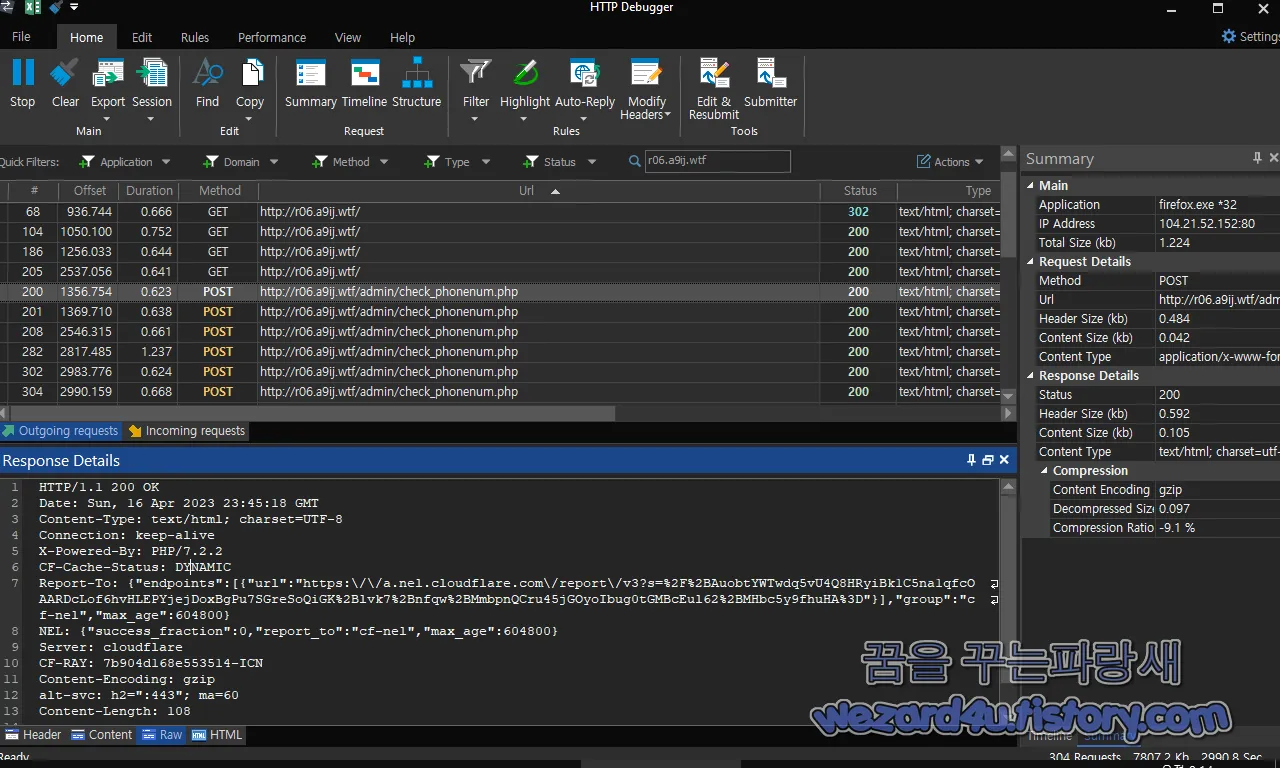Switch to the HTML response tab

(x=217, y=735)
